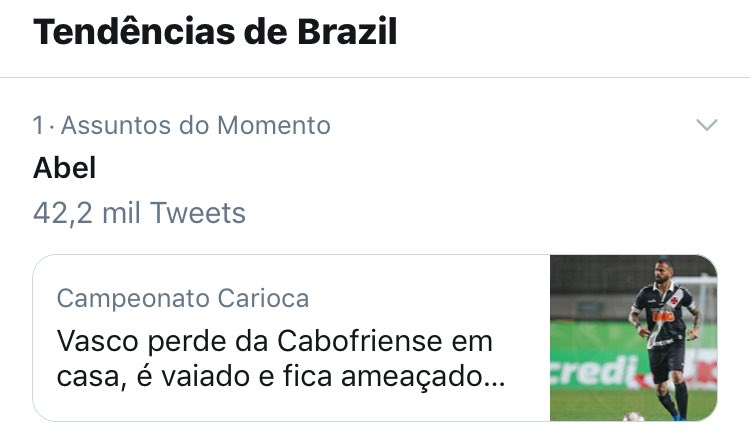Screen dimensions: 750x445
Task: Click the trend rank number 1
Action: [38, 125]
